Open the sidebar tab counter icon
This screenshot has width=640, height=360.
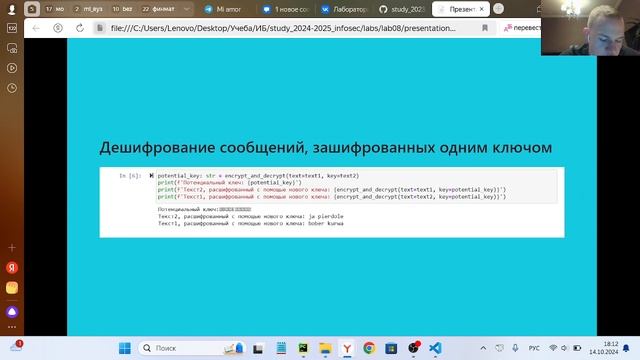pyautogui.click(x=12, y=28)
